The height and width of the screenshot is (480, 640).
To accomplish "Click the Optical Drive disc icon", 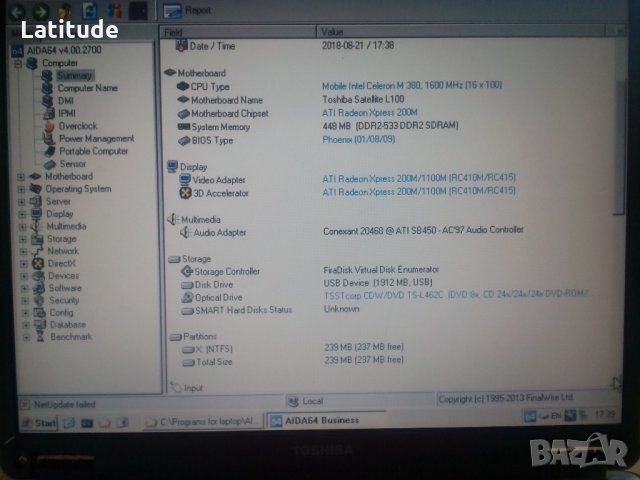I will click(x=188, y=297).
